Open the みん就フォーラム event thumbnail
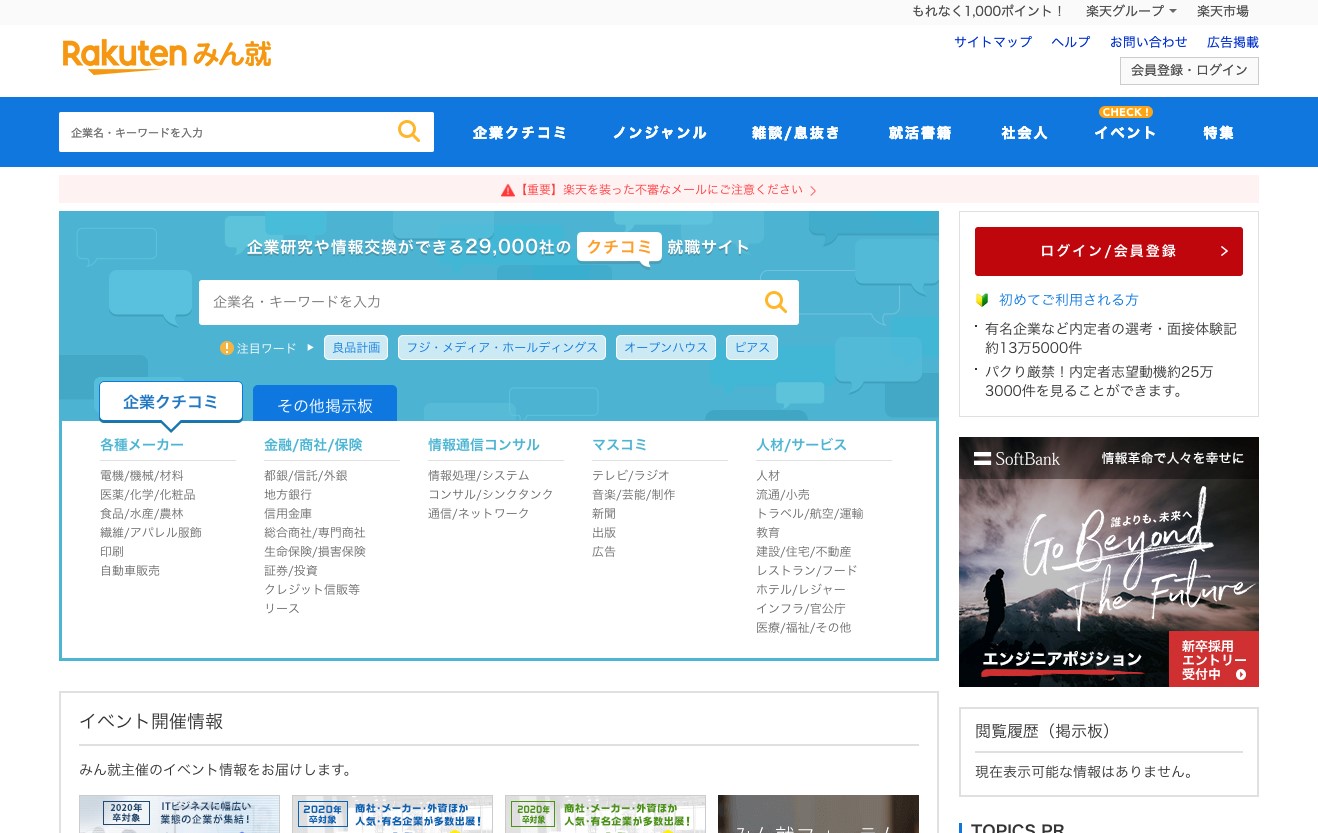1318x833 pixels. click(x=818, y=814)
